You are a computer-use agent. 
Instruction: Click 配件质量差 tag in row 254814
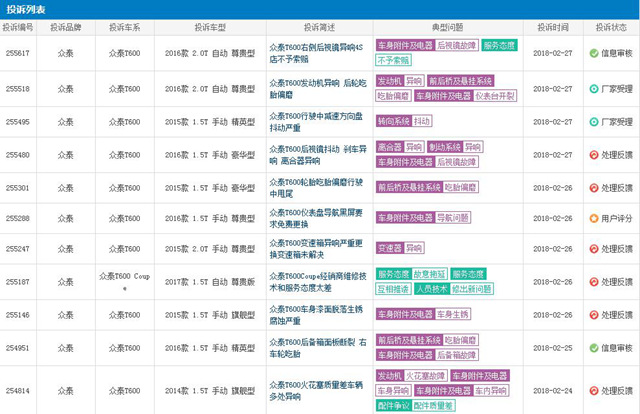point(433,405)
